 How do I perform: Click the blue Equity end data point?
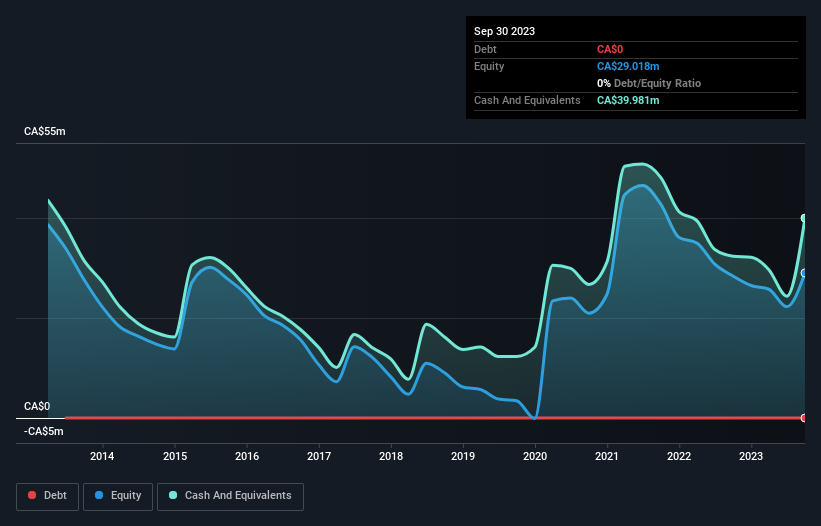point(804,273)
